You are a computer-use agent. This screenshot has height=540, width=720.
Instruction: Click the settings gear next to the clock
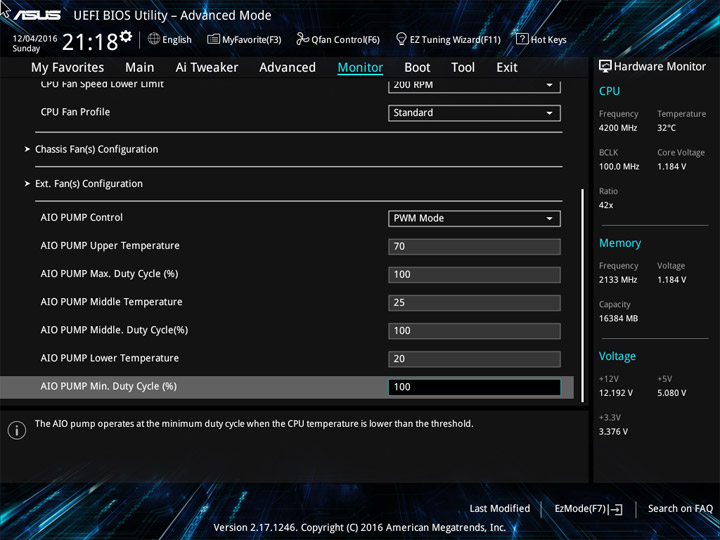pyautogui.click(x=126, y=37)
